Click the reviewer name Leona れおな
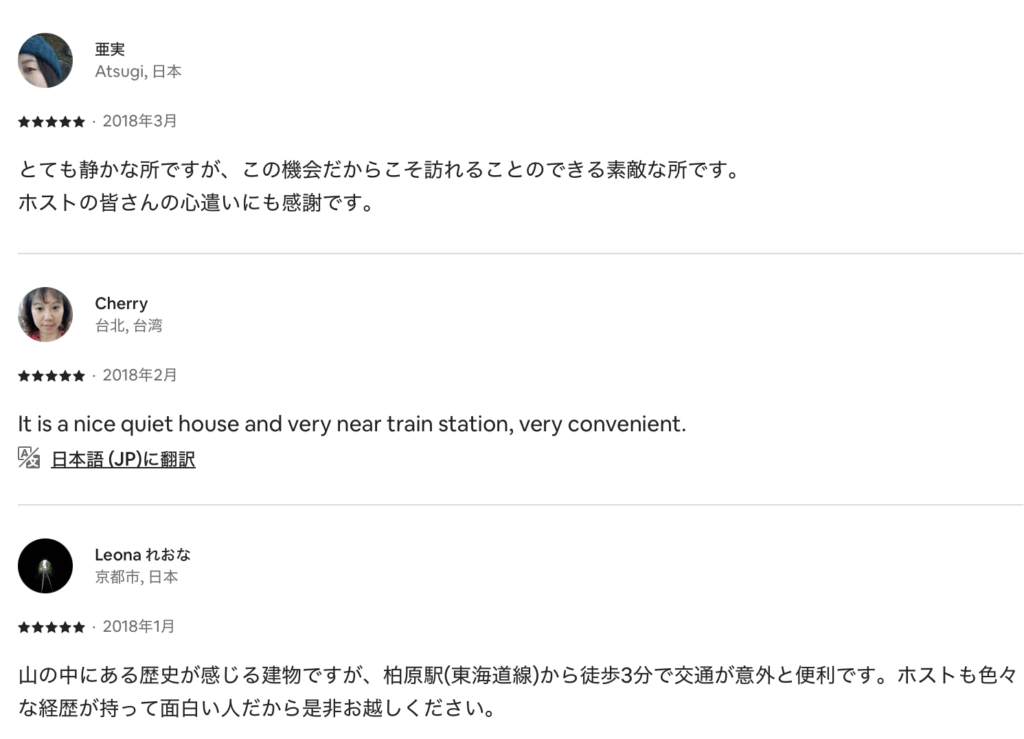 click(143, 555)
